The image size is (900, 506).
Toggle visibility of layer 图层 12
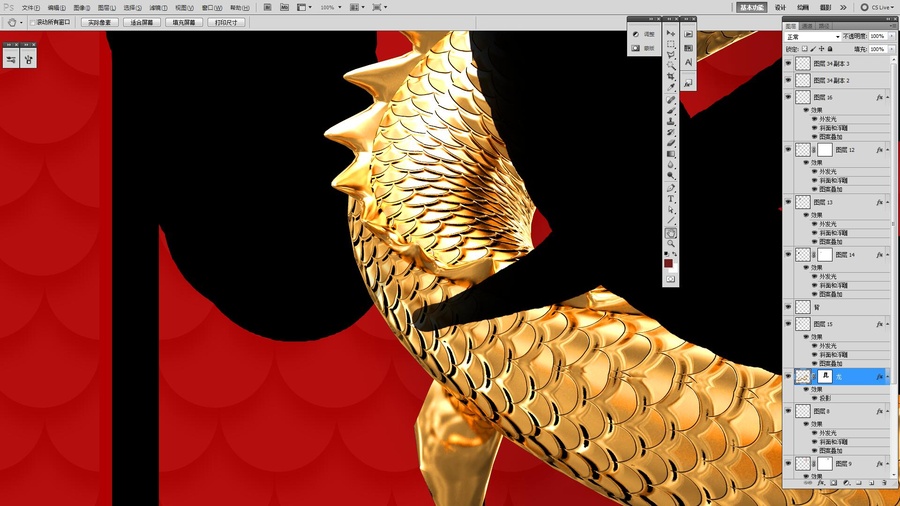pyautogui.click(x=788, y=150)
